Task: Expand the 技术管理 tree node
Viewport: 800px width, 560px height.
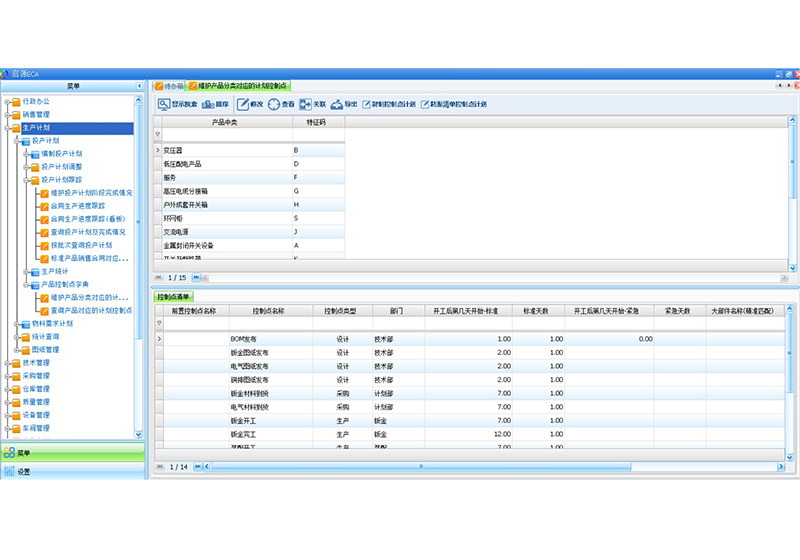Action: [x=8, y=363]
